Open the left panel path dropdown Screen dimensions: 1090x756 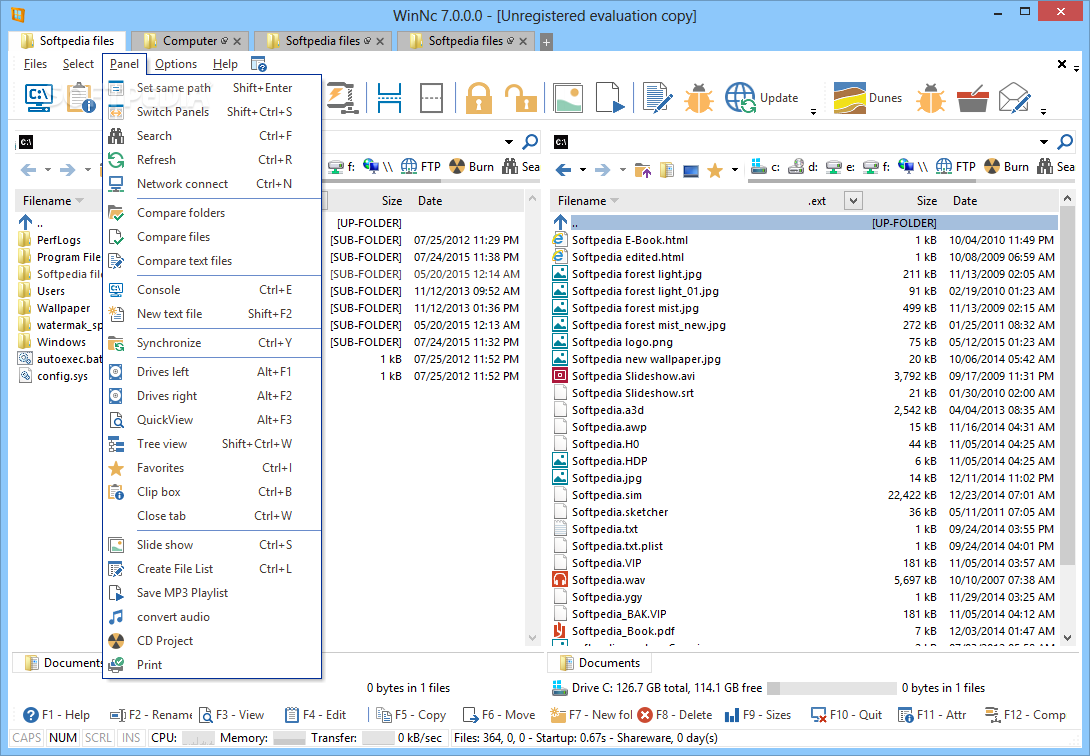[509, 142]
